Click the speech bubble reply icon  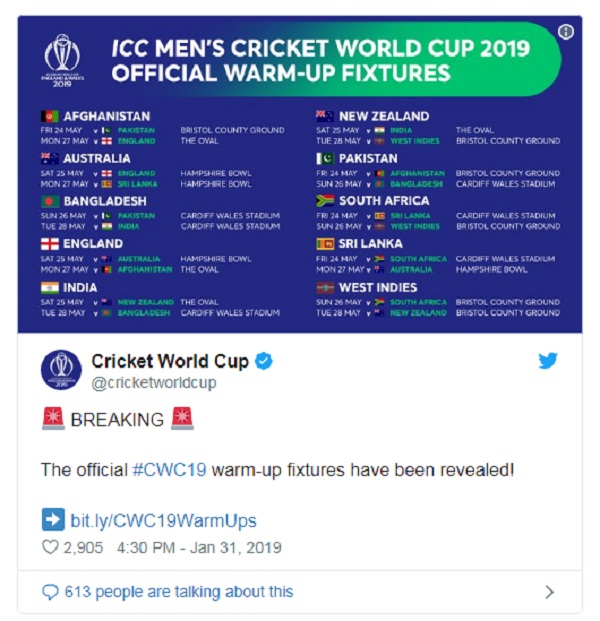tap(50, 592)
